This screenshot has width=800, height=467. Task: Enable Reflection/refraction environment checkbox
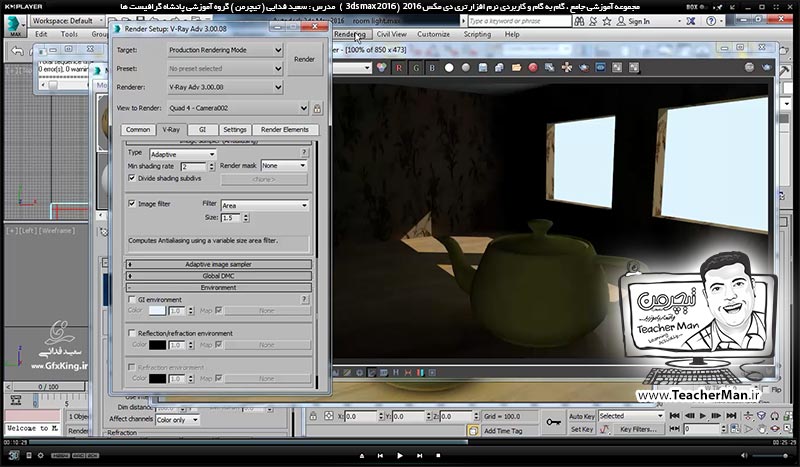tap(132, 333)
